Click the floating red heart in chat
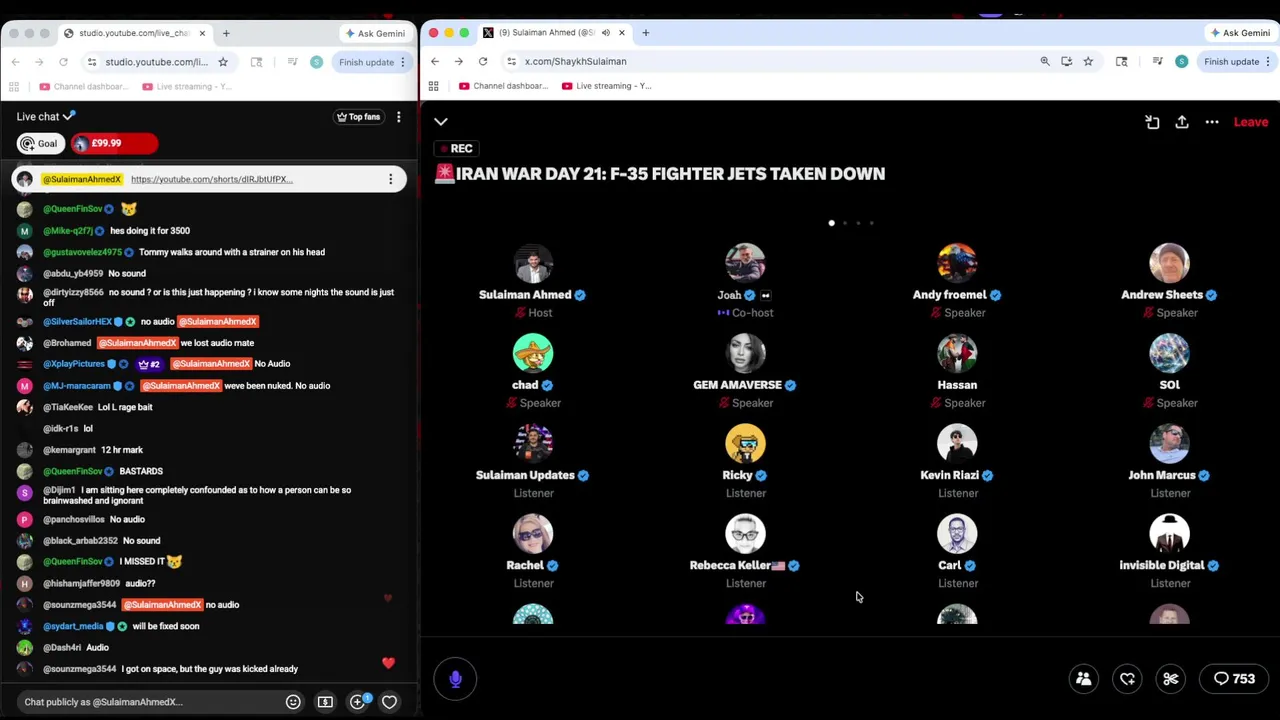Image resolution: width=1280 pixels, height=720 pixels. coord(388,663)
